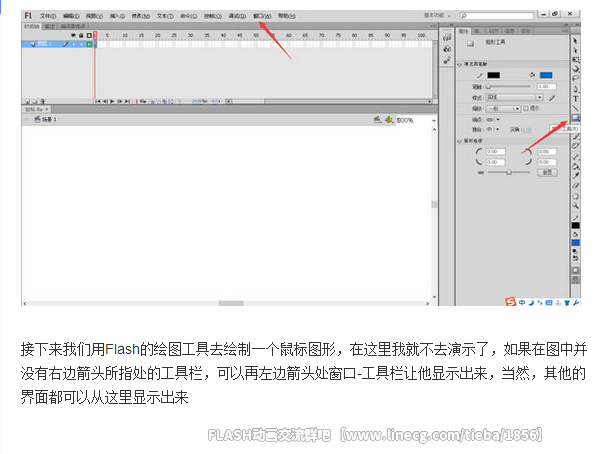
Task: Click the stroke width slider handle
Action: (x=488, y=86)
